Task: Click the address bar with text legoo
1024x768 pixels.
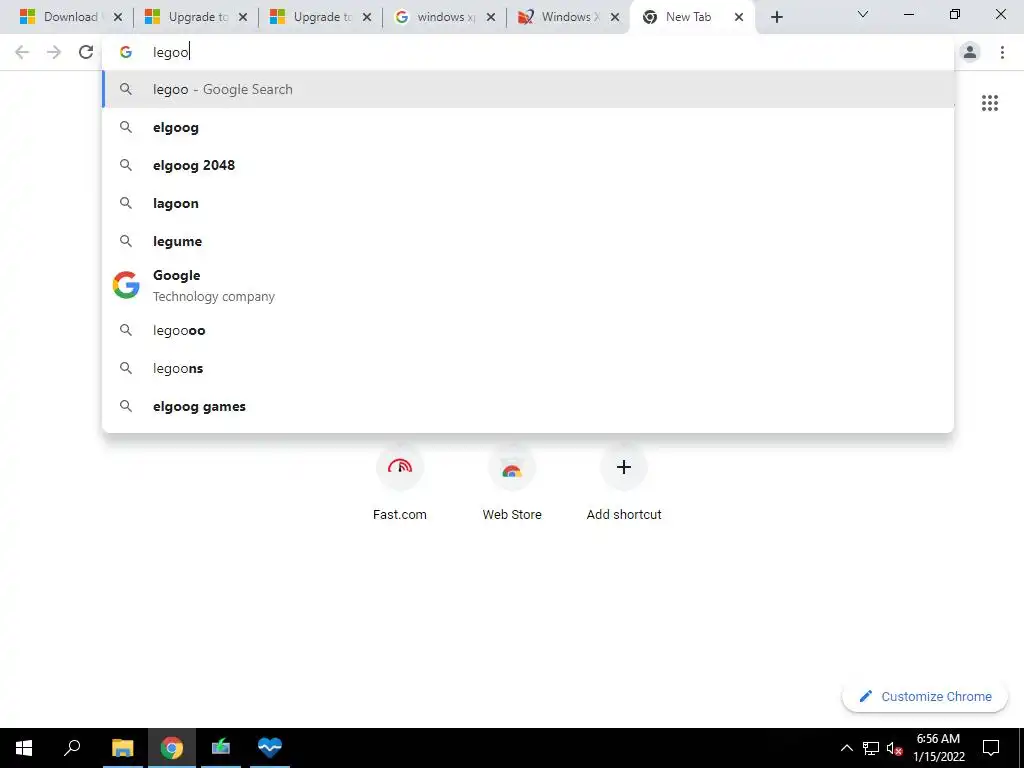Action: [x=528, y=52]
